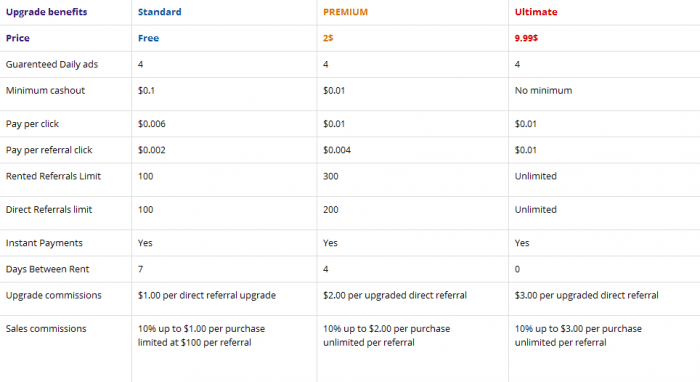Click the $3.00 per upgraded direct referral cell
This screenshot has width=700, height=382.
pos(586,295)
